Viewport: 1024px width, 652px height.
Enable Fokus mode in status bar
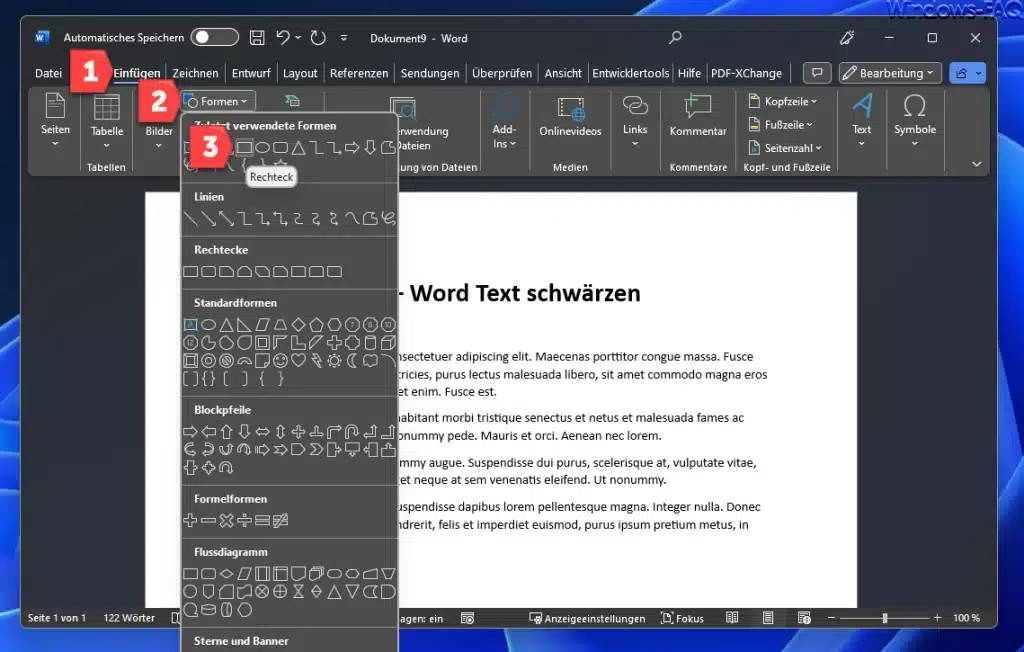point(682,618)
